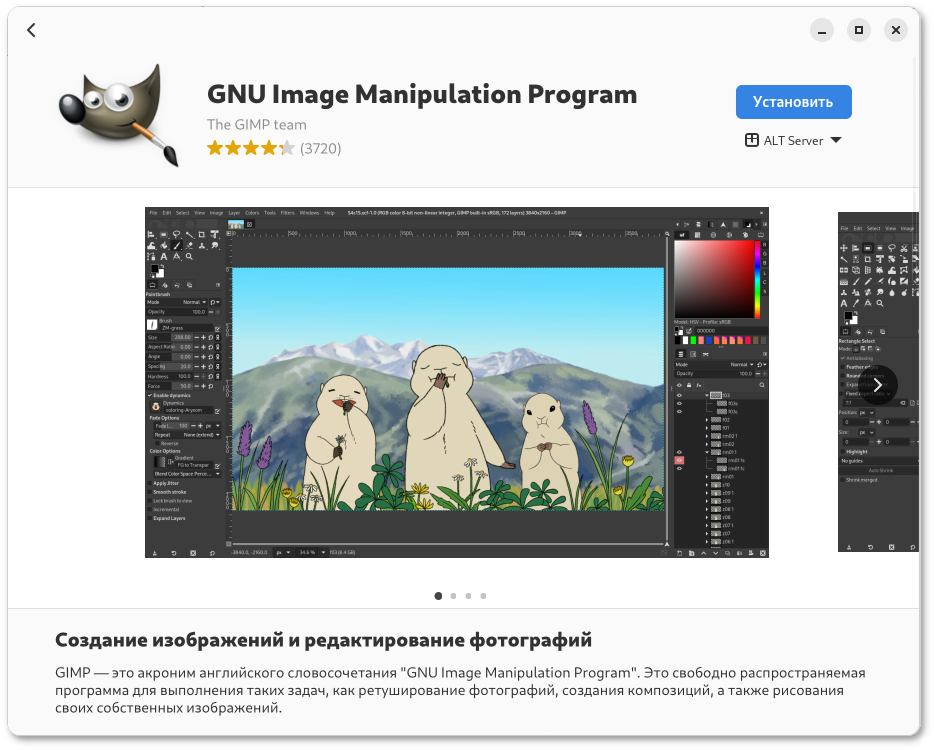
Task: Show the next screenshot with the right chevron
Action: coord(877,385)
